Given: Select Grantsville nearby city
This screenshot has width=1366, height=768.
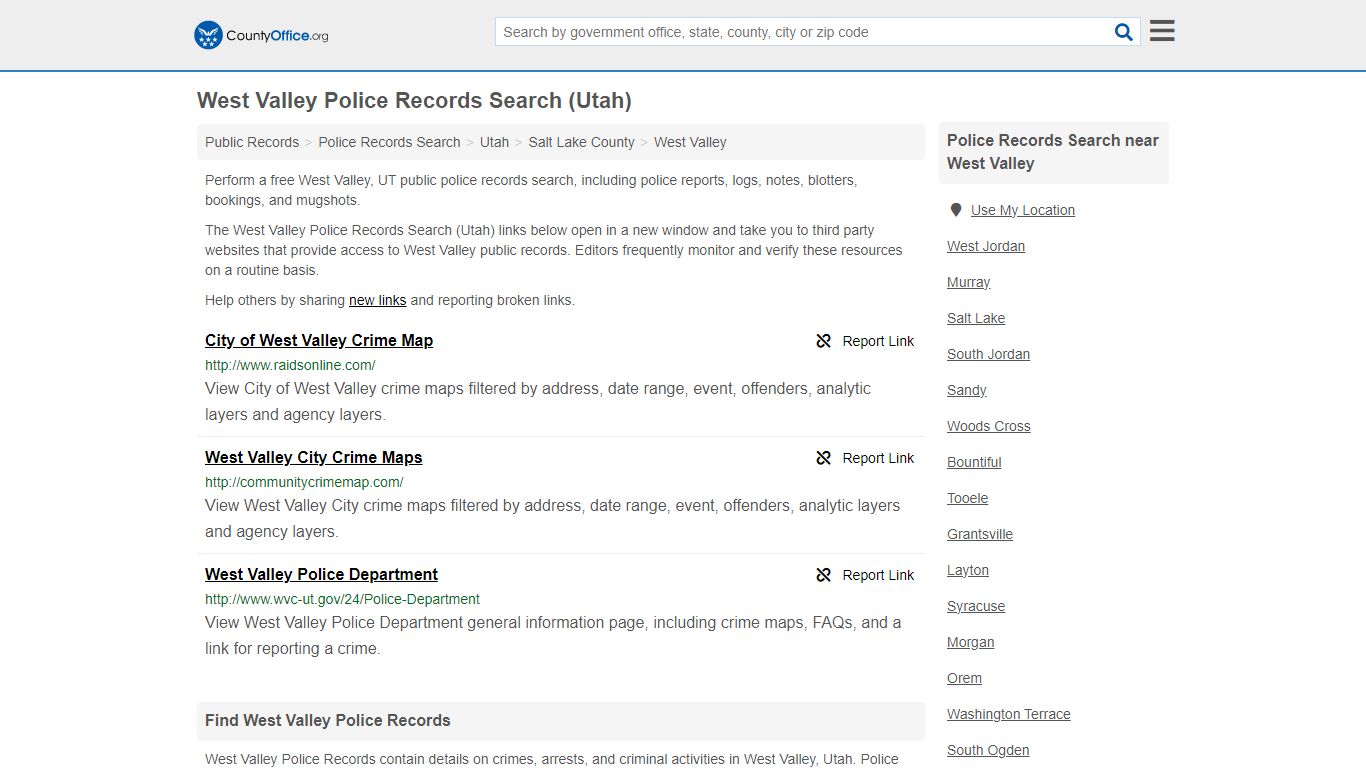Looking at the screenshot, I should (x=980, y=534).
